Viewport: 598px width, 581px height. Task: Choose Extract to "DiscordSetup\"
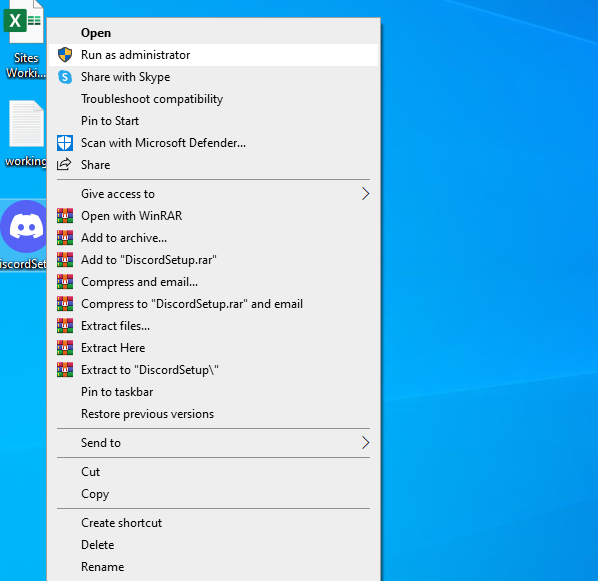pos(214,370)
